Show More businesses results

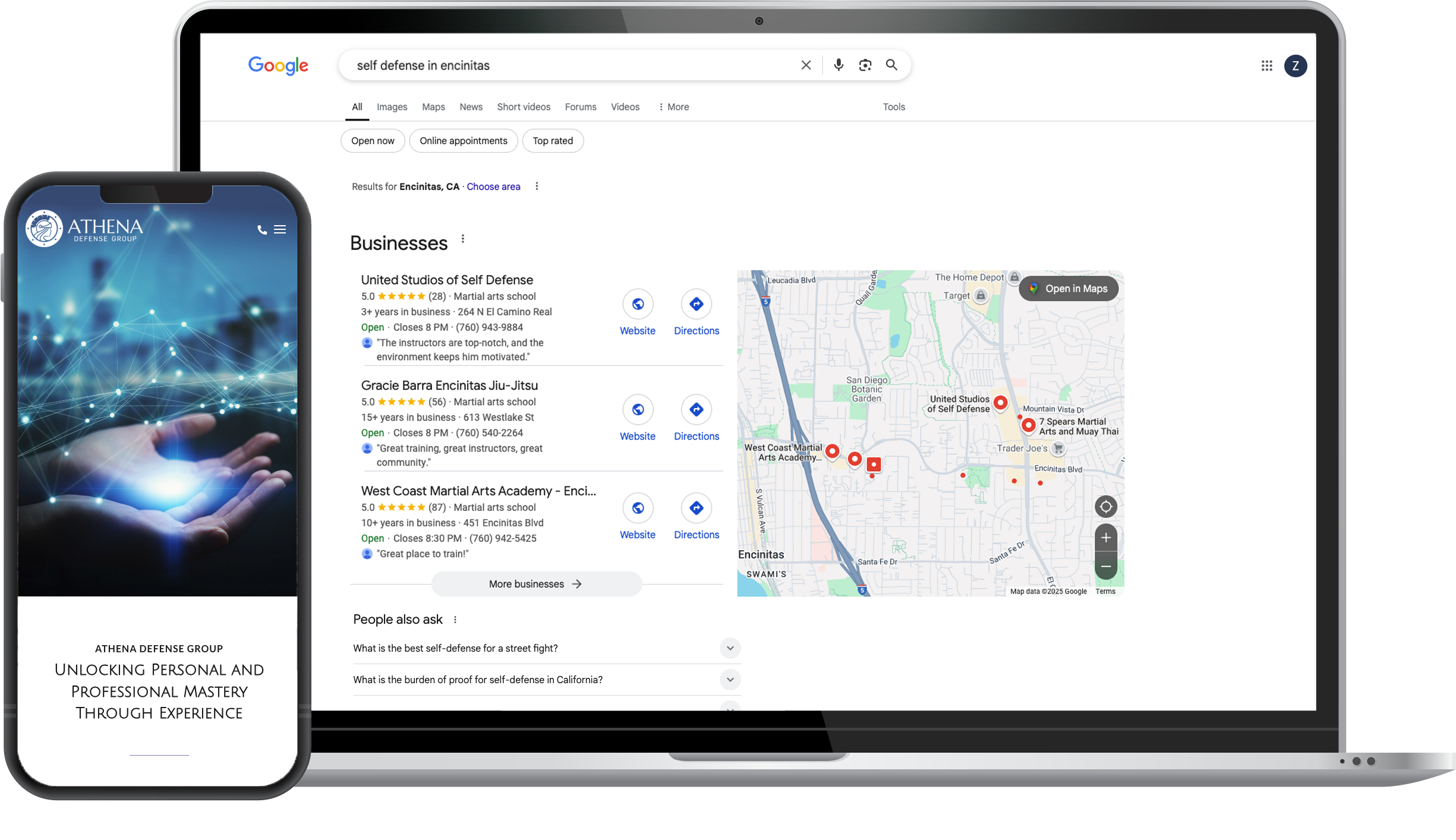coord(535,584)
